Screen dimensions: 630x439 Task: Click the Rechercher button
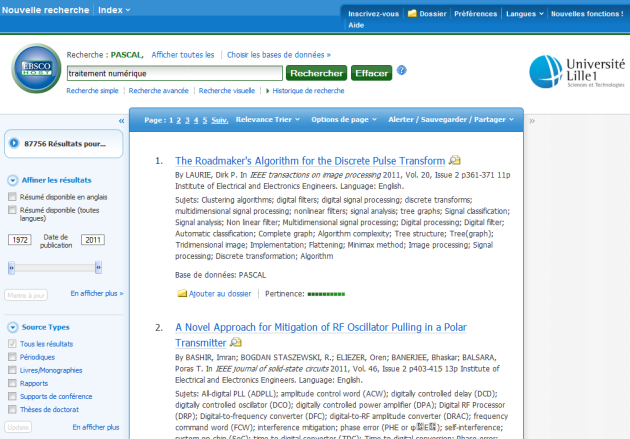click(x=316, y=73)
